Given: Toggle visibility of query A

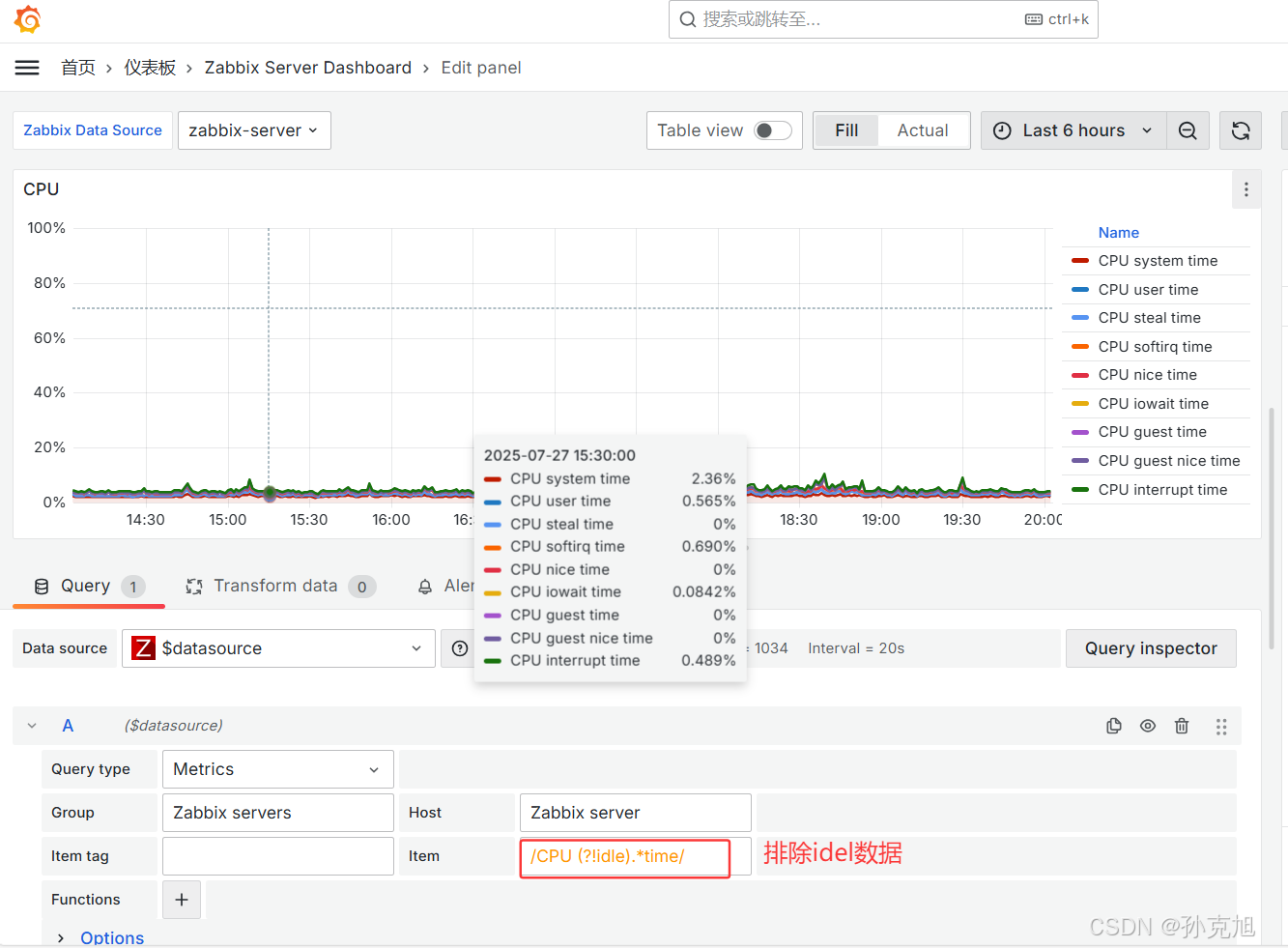Looking at the screenshot, I should click(x=1148, y=726).
